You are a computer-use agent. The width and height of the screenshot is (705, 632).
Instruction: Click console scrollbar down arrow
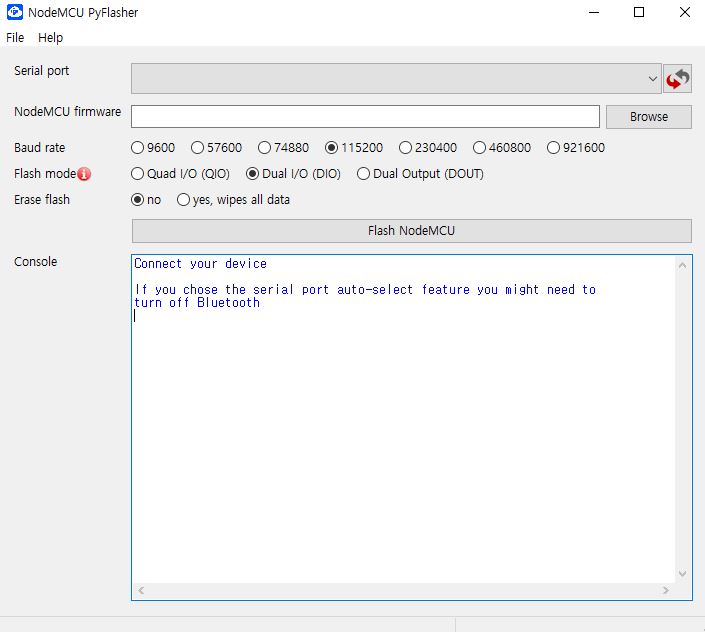pos(683,574)
